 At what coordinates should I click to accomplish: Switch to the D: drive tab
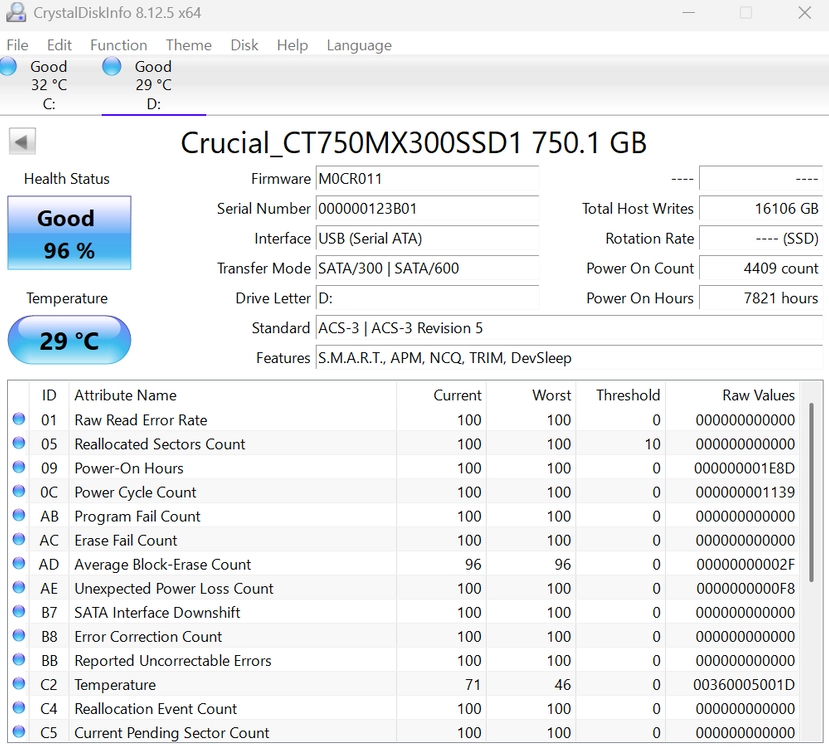[x=153, y=85]
